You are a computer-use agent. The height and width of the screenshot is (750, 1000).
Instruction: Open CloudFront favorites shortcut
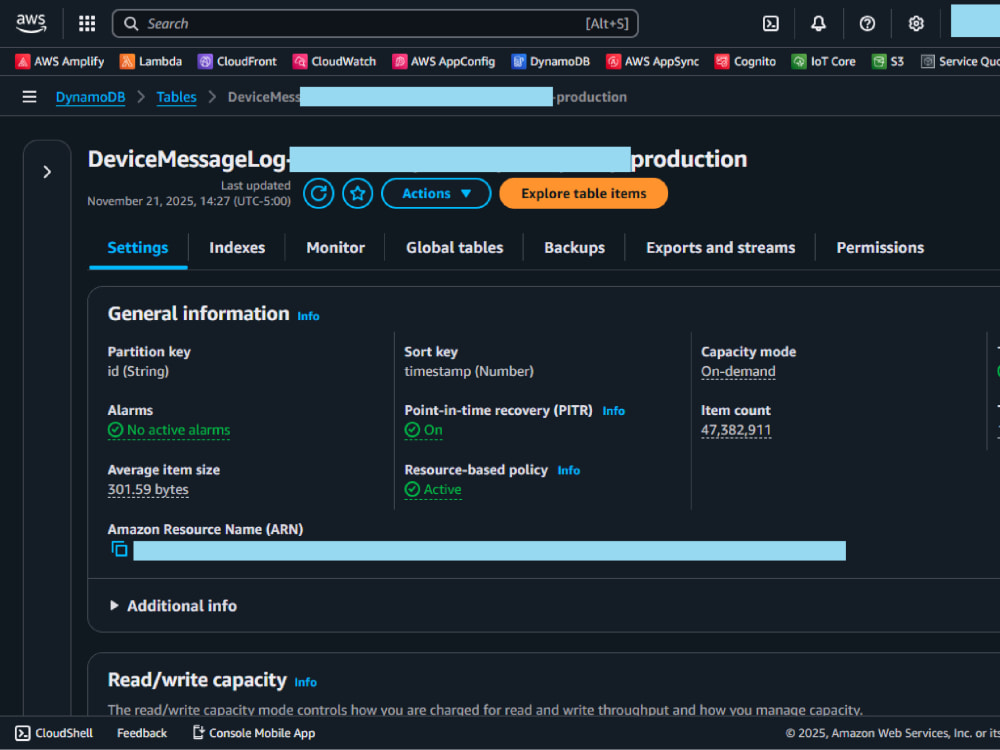(x=237, y=61)
